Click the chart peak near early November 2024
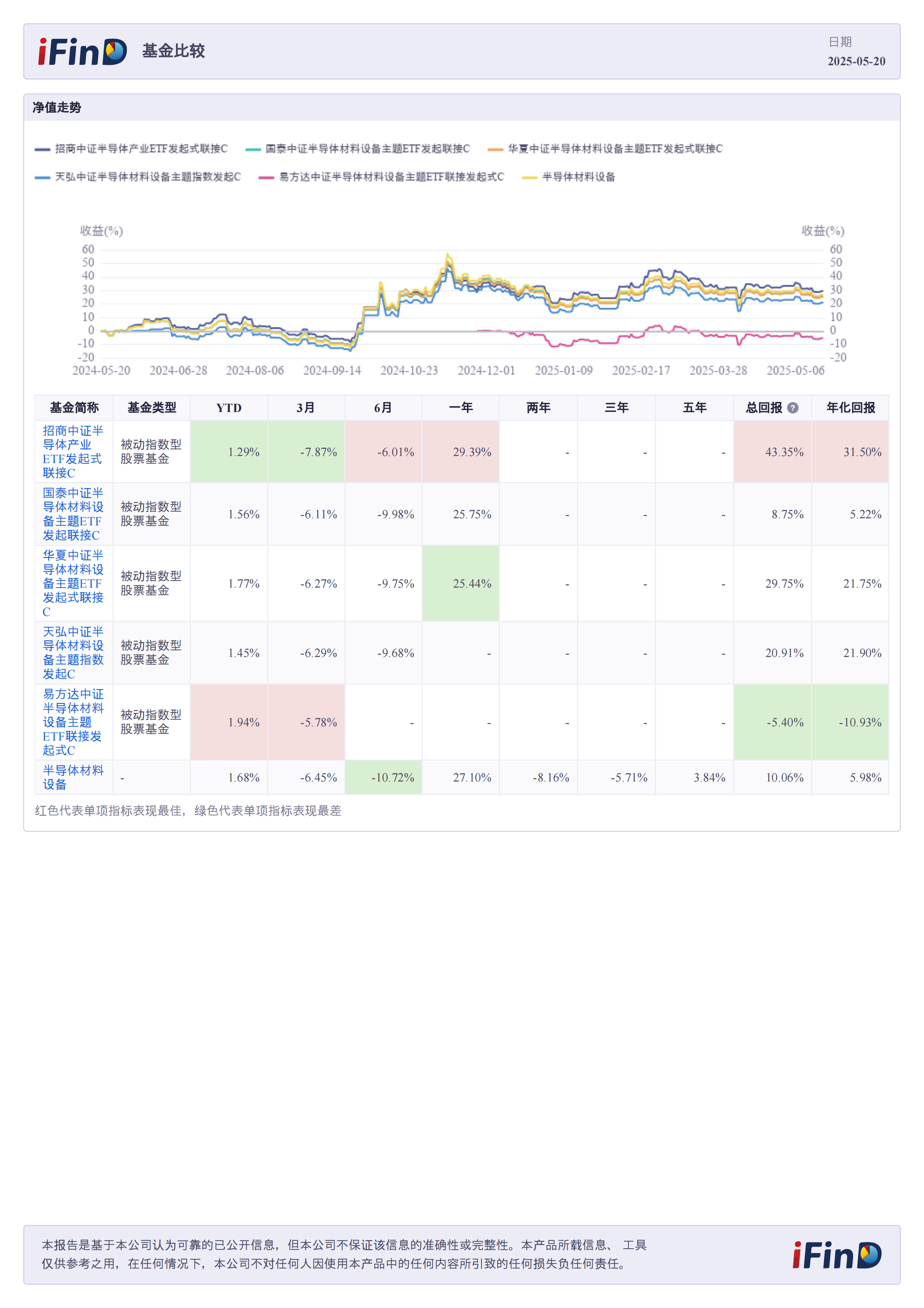 (448, 255)
